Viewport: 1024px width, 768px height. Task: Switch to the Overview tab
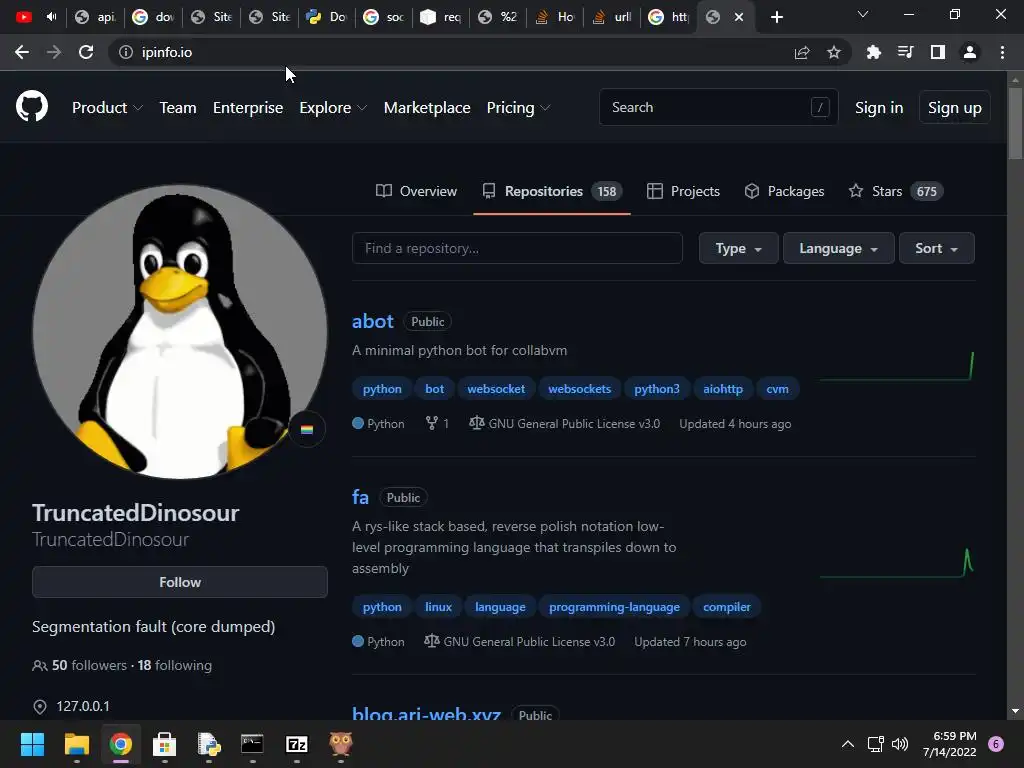[417, 191]
